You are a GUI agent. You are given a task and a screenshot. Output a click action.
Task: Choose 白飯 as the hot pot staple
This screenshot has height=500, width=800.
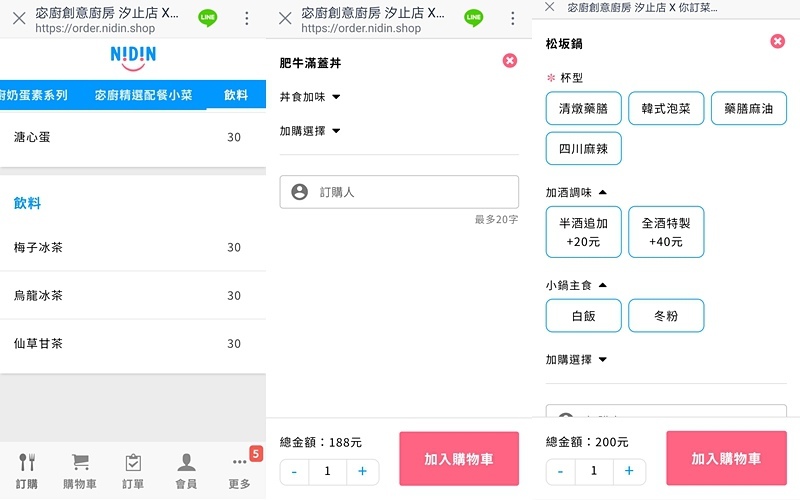tap(583, 315)
